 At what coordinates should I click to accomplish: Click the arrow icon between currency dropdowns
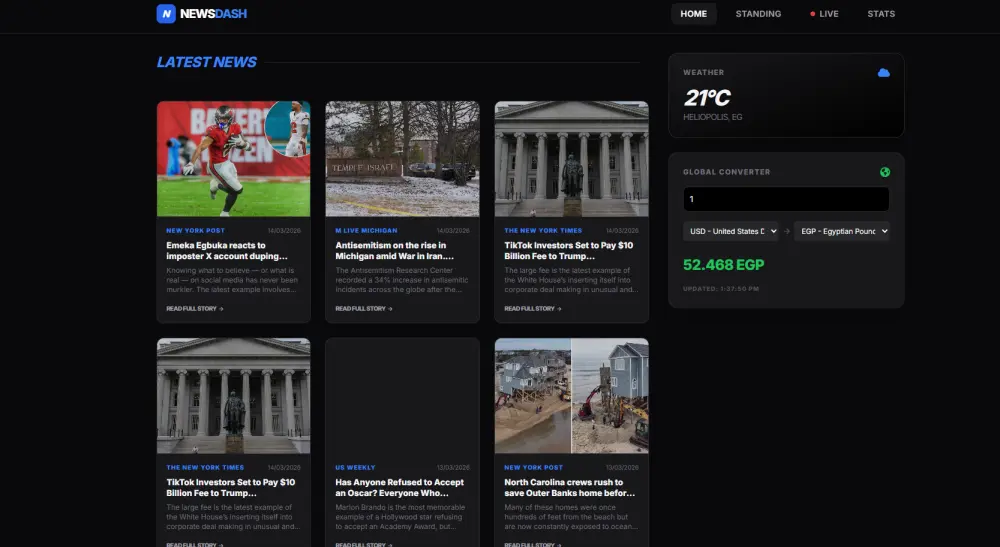[x=786, y=231]
